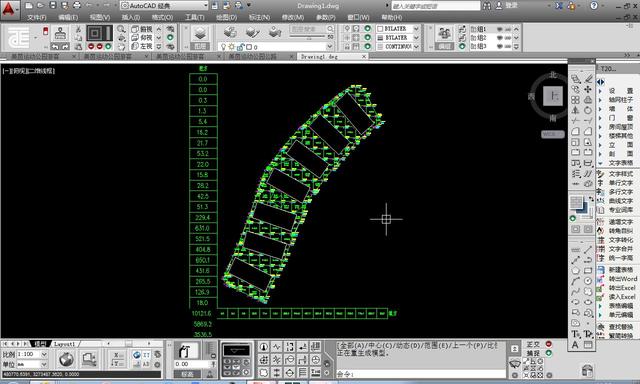The image size is (640, 384).
Task: Click the 转出Excel export icon
Action: click(x=600, y=288)
